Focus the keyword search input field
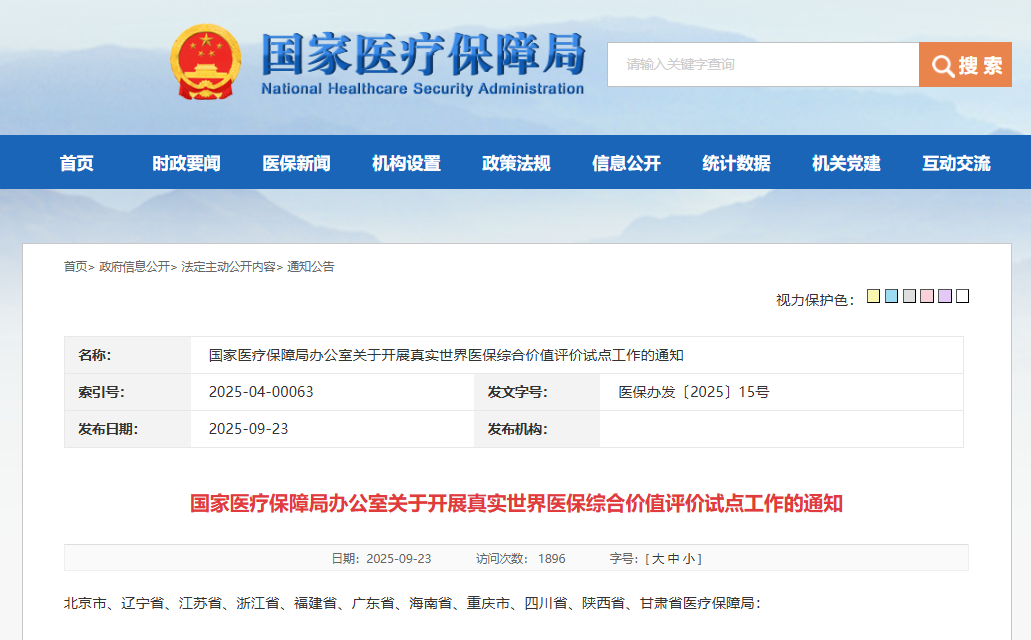 [x=762, y=65]
